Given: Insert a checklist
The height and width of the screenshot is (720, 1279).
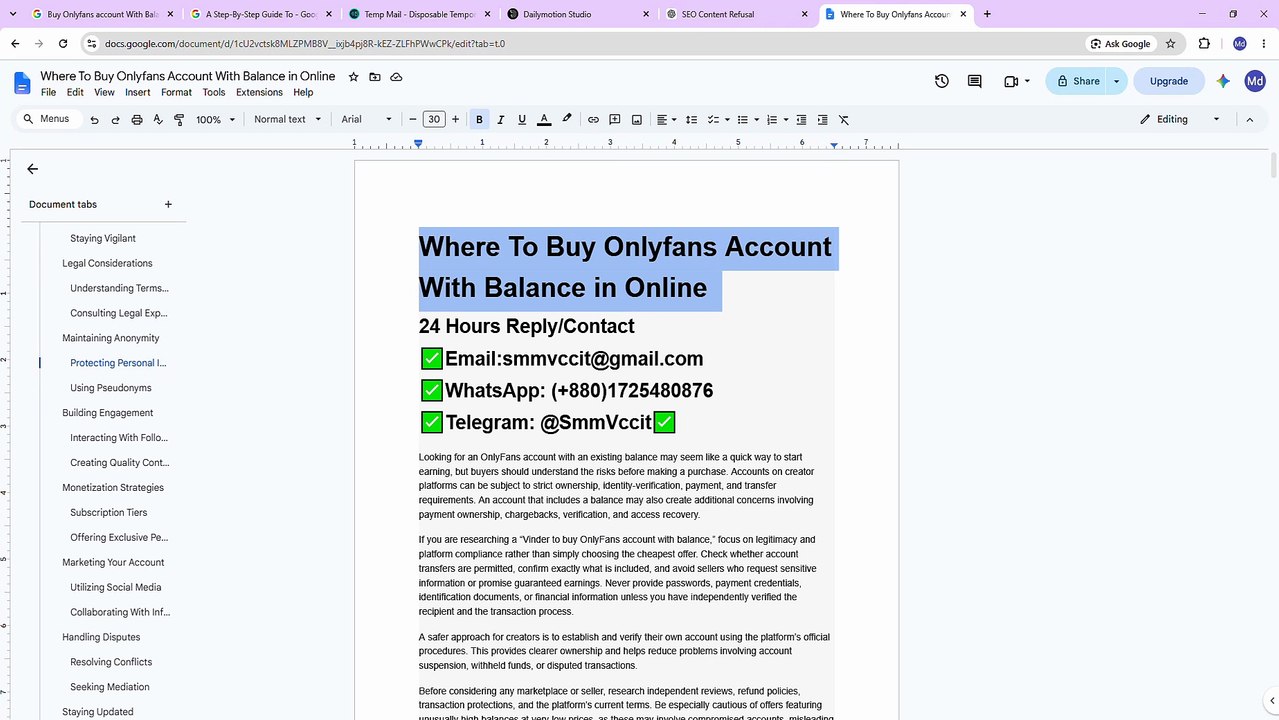Looking at the screenshot, I should pos(713,119).
